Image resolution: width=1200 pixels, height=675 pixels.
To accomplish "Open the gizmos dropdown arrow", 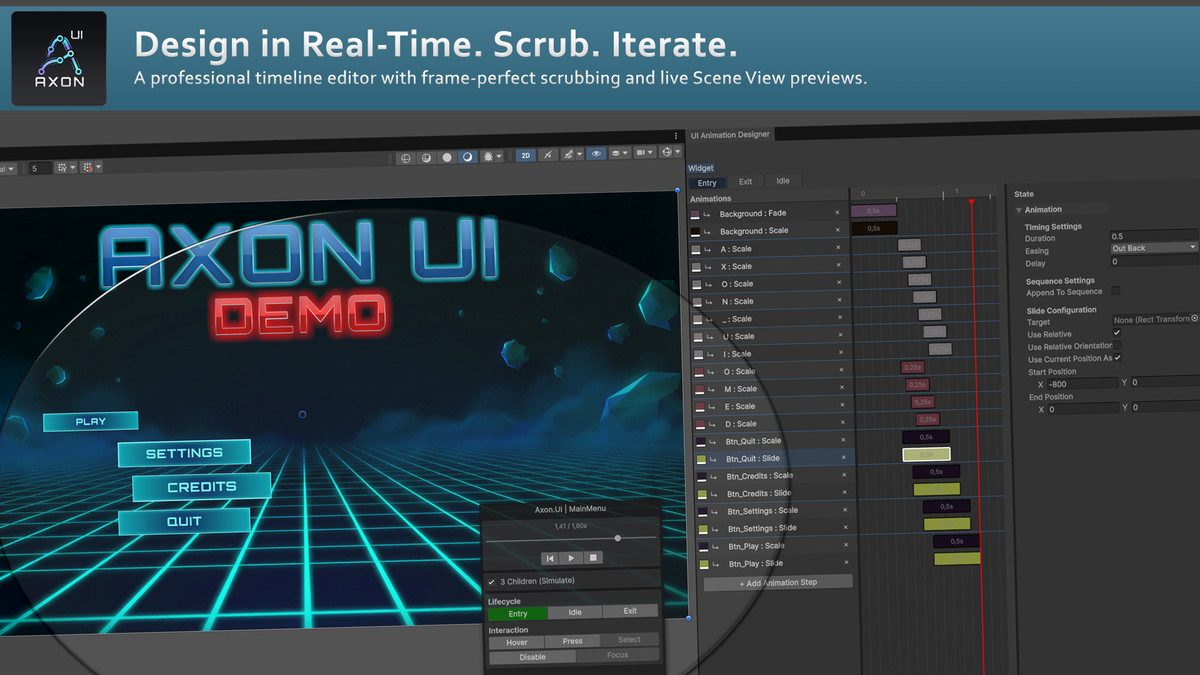I will [x=678, y=151].
